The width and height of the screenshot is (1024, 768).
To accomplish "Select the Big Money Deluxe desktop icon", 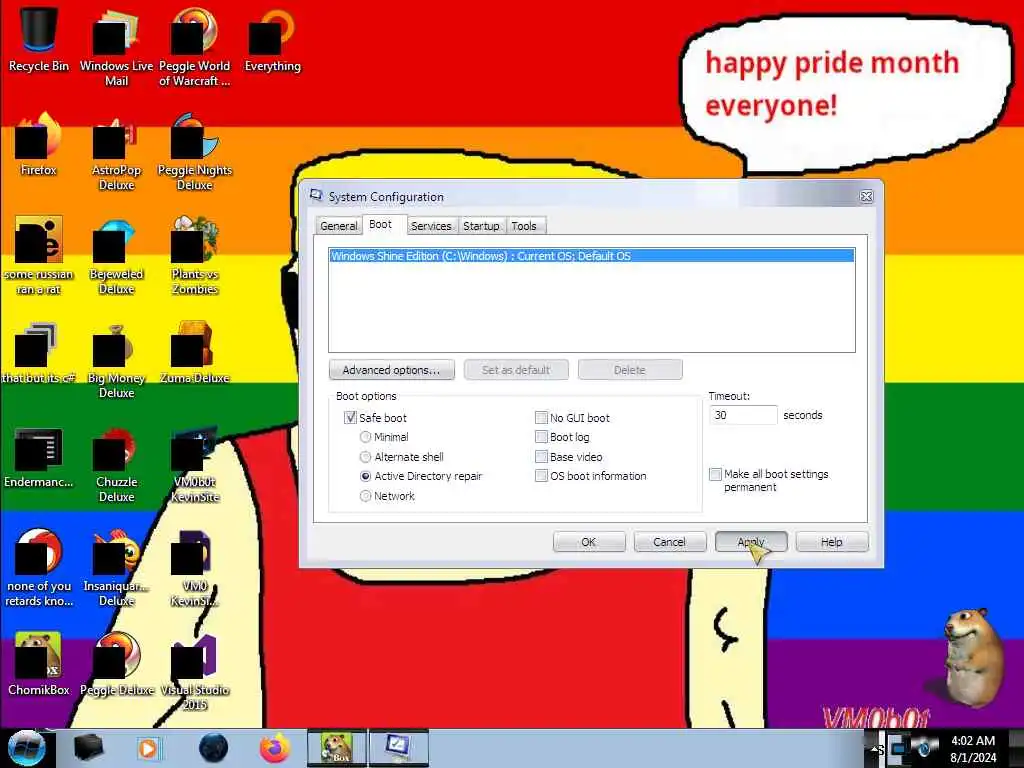I will [x=116, y=359].
